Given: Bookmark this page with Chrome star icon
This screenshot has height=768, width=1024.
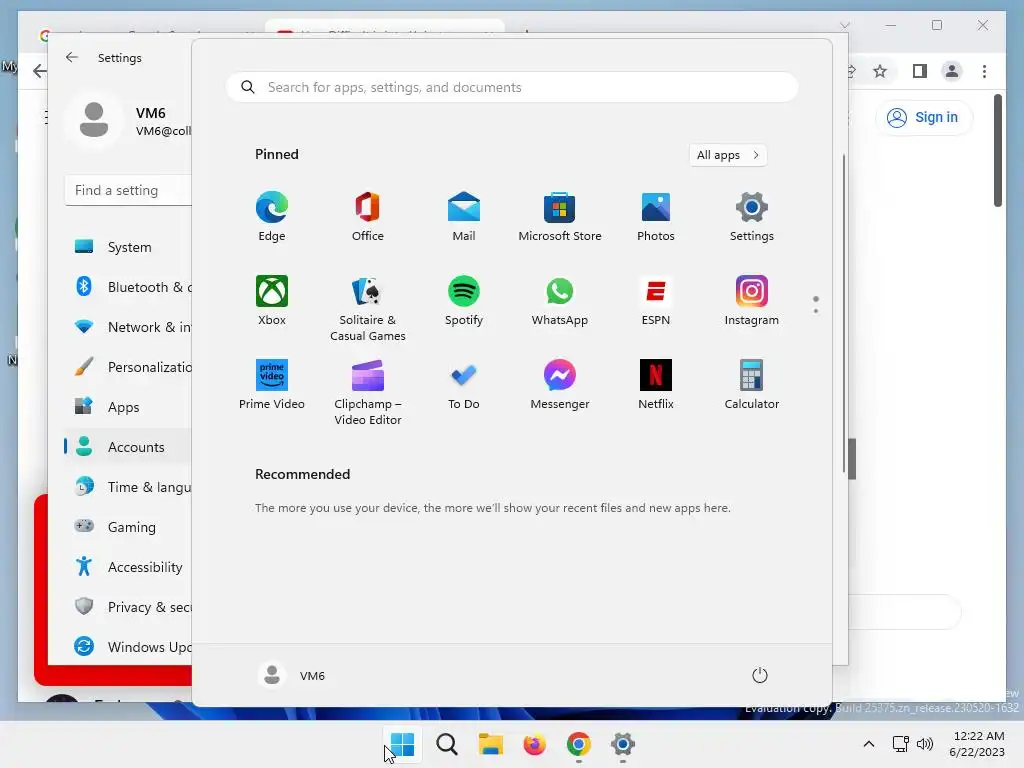Looking at the screenshot, I should pyautogui.click(x=880, y=71).
